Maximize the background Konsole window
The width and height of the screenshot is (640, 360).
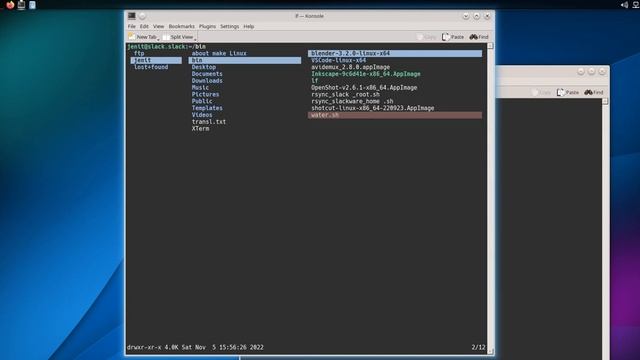[x=591, y=71]
